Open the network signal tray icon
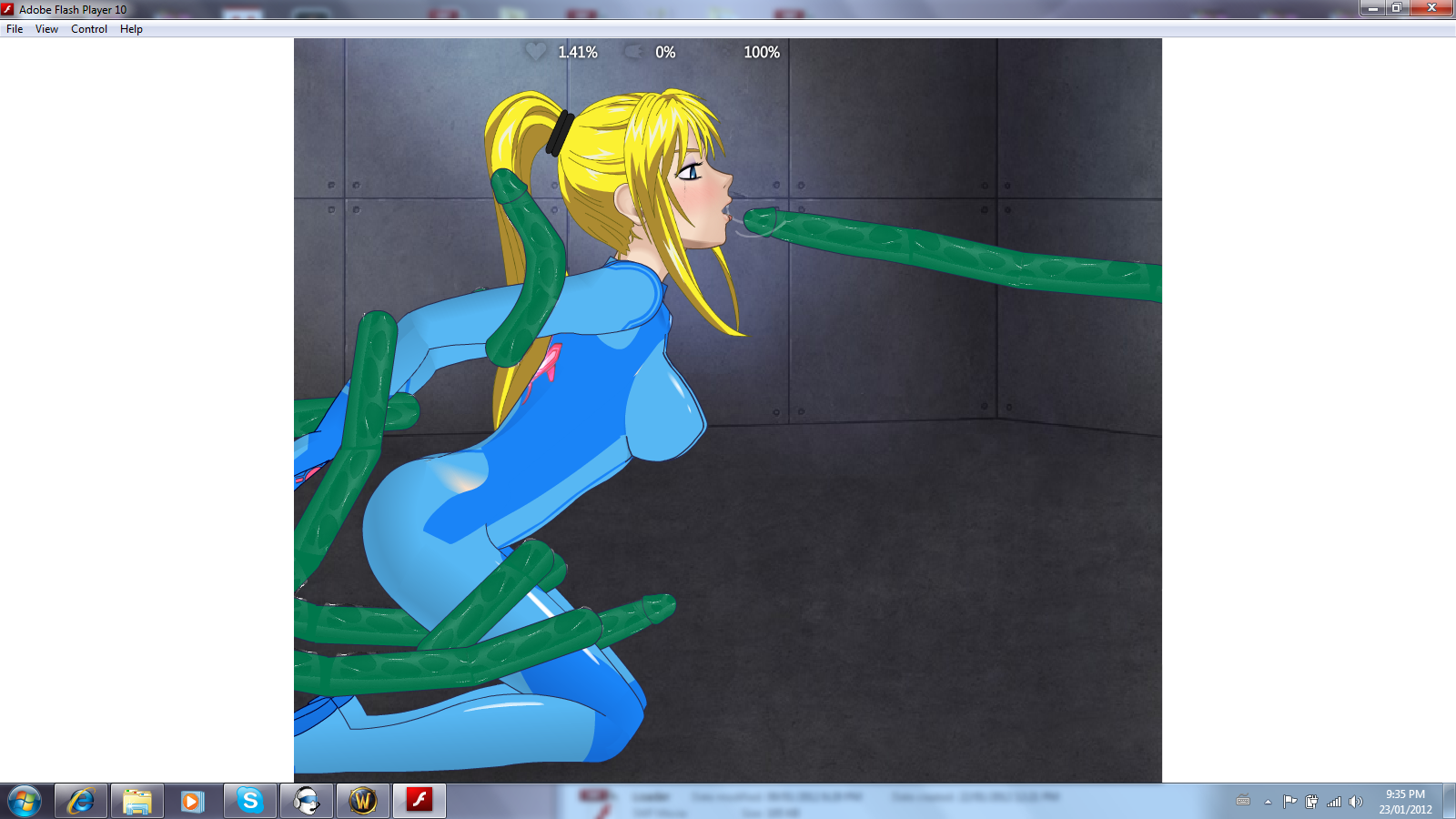Image resolution: width=1456 pixels, height=819 pixels. click(1334, 802)
